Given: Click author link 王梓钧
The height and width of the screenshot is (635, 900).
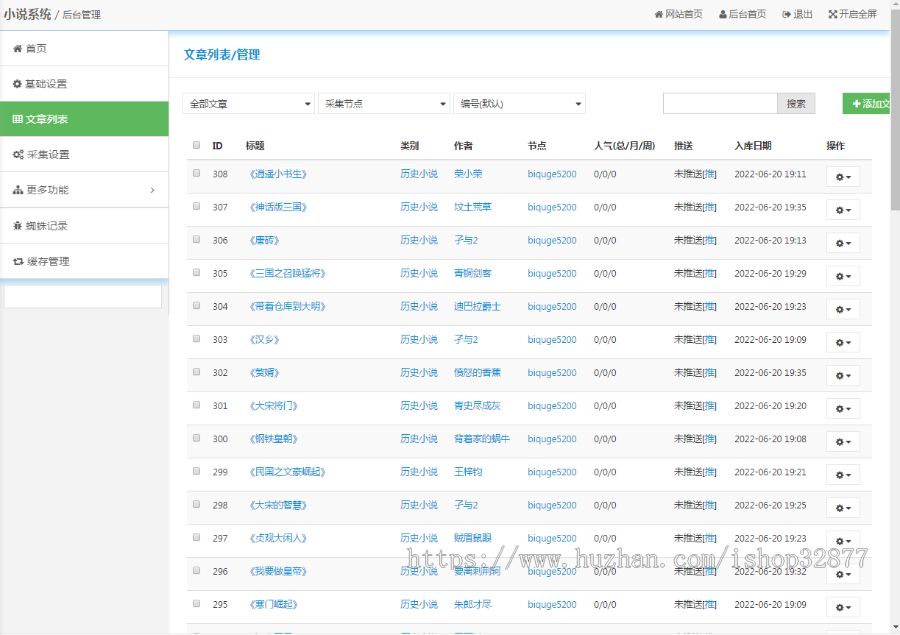Looking at the screenshot, I should tap(468, 472).
